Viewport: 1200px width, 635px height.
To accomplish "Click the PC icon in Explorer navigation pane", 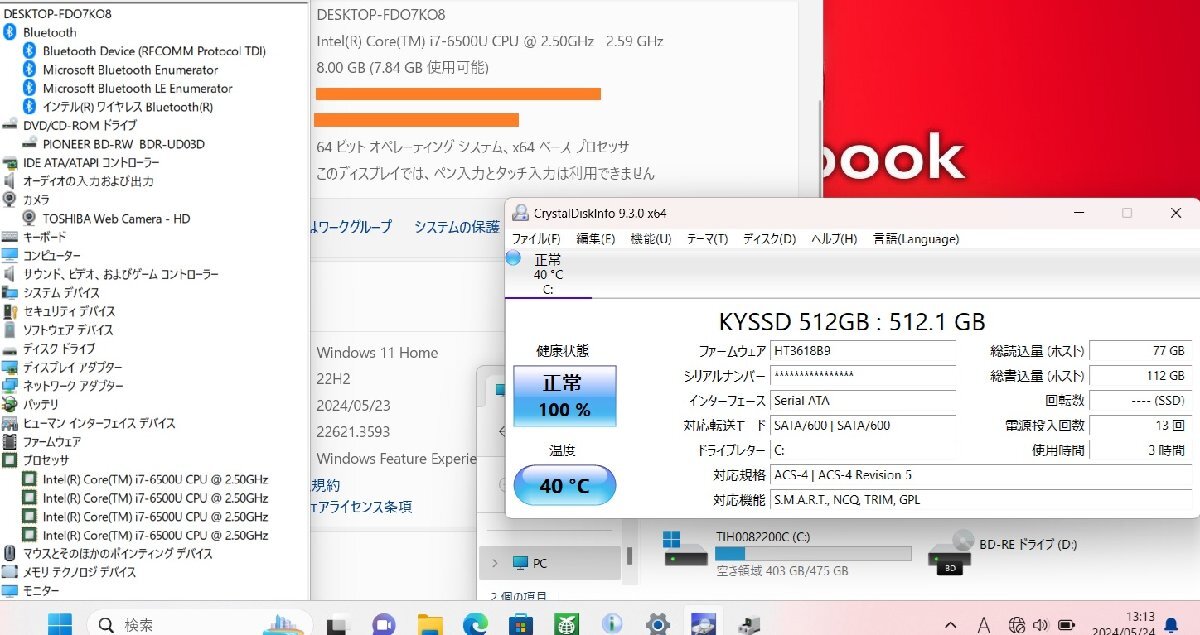I will 520,563.
